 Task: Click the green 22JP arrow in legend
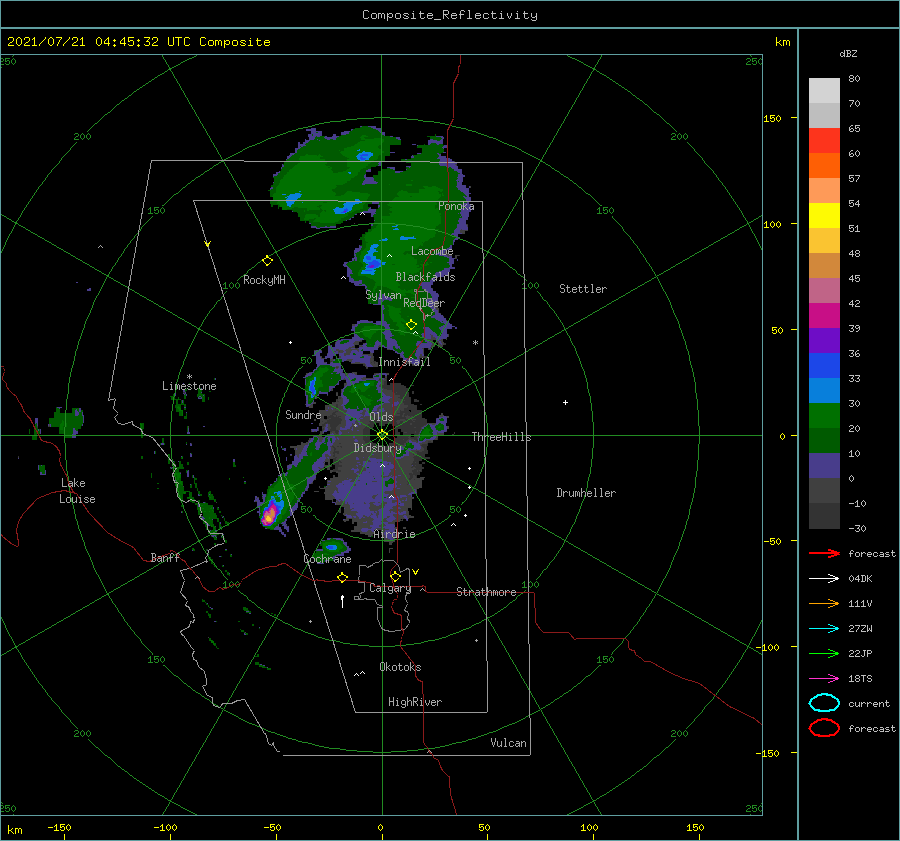click(x=824, y=653)
